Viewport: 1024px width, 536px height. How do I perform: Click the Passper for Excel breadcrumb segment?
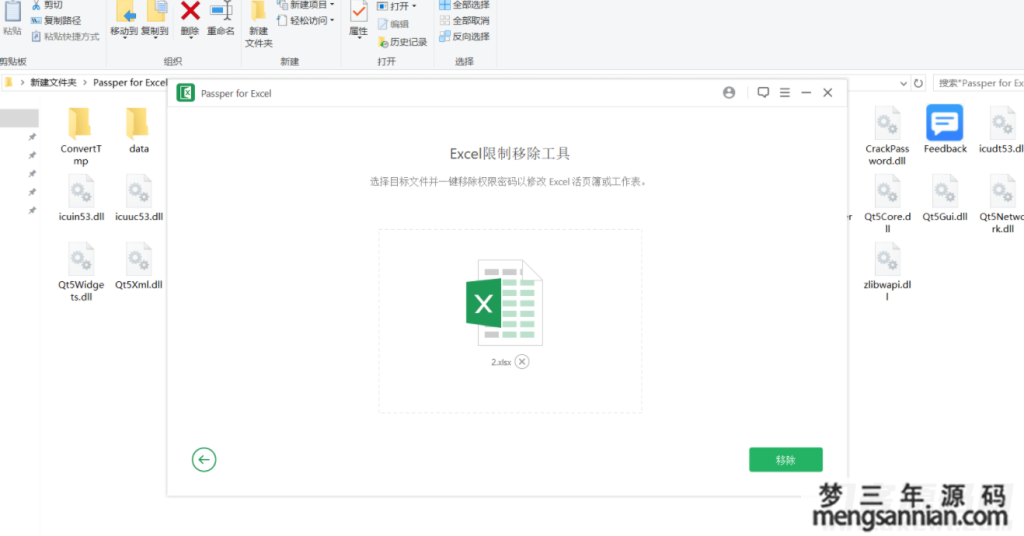(x=130, y=82)
